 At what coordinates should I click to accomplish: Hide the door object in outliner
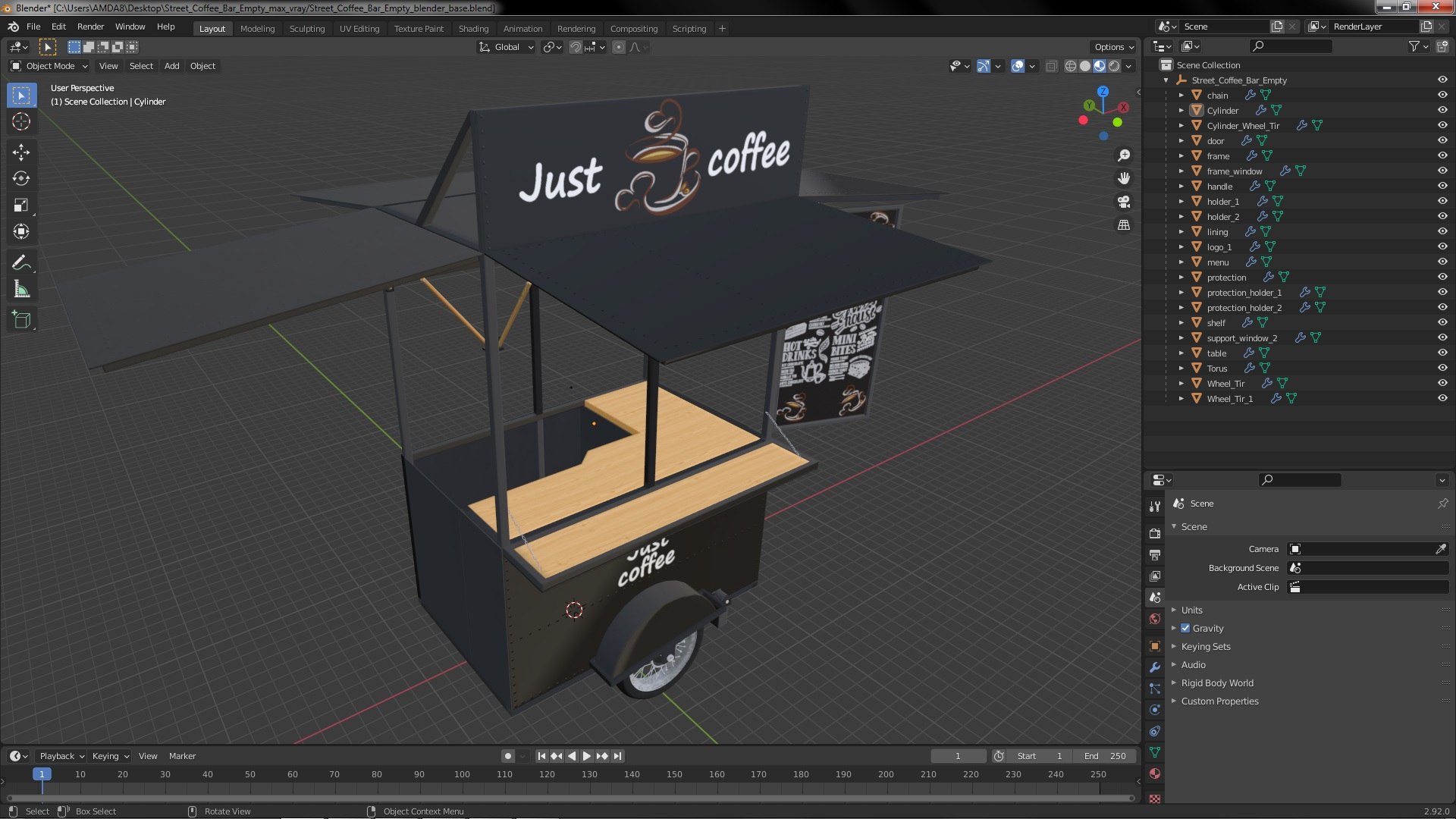(x=1442, y=140)
